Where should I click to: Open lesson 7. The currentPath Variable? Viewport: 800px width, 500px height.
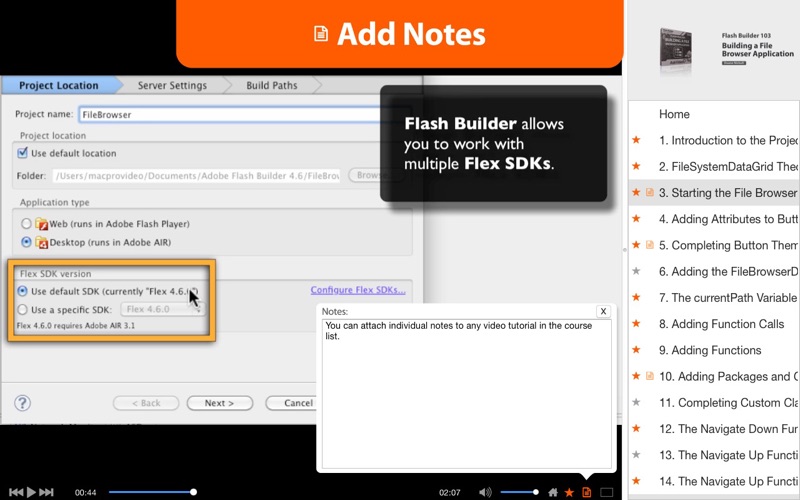click(x=728, y=297)
